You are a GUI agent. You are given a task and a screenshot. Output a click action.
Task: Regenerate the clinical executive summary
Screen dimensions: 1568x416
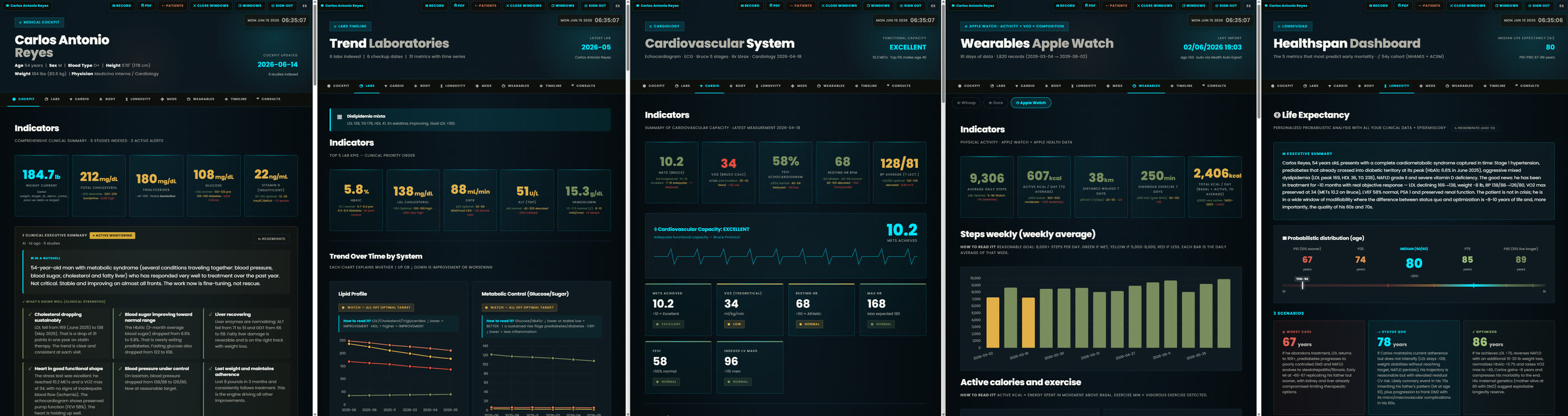click(272, 239)
